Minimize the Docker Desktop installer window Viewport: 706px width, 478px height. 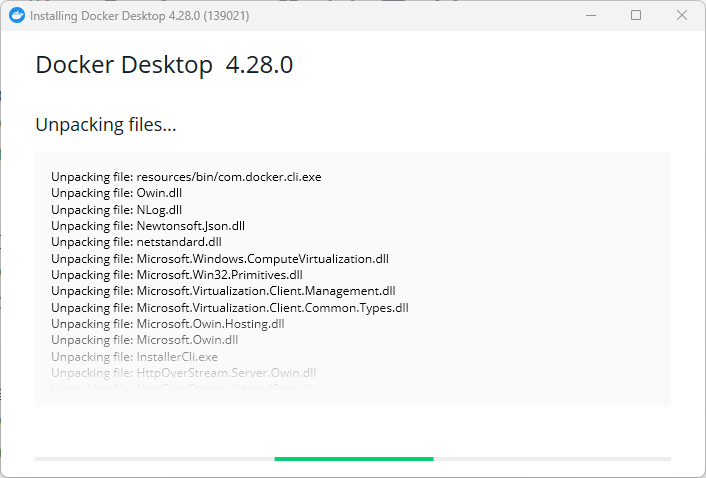591,15
